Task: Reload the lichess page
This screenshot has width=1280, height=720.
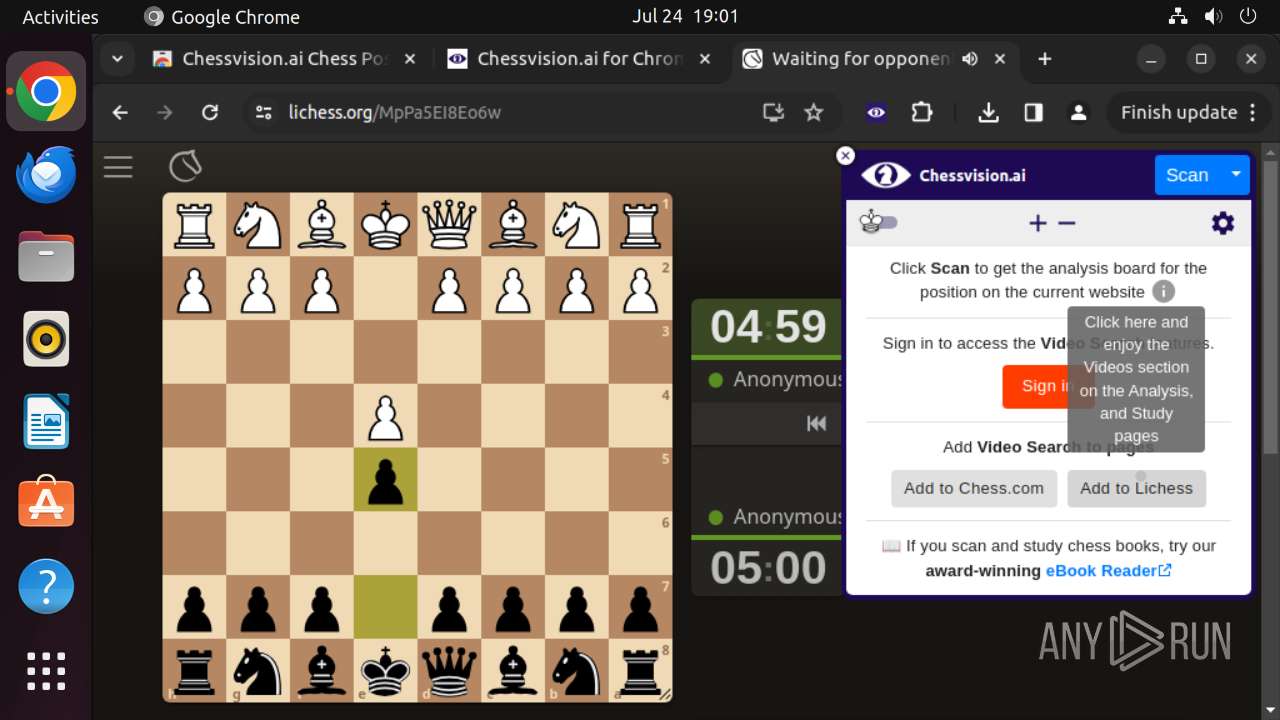Action: point(210,113)
